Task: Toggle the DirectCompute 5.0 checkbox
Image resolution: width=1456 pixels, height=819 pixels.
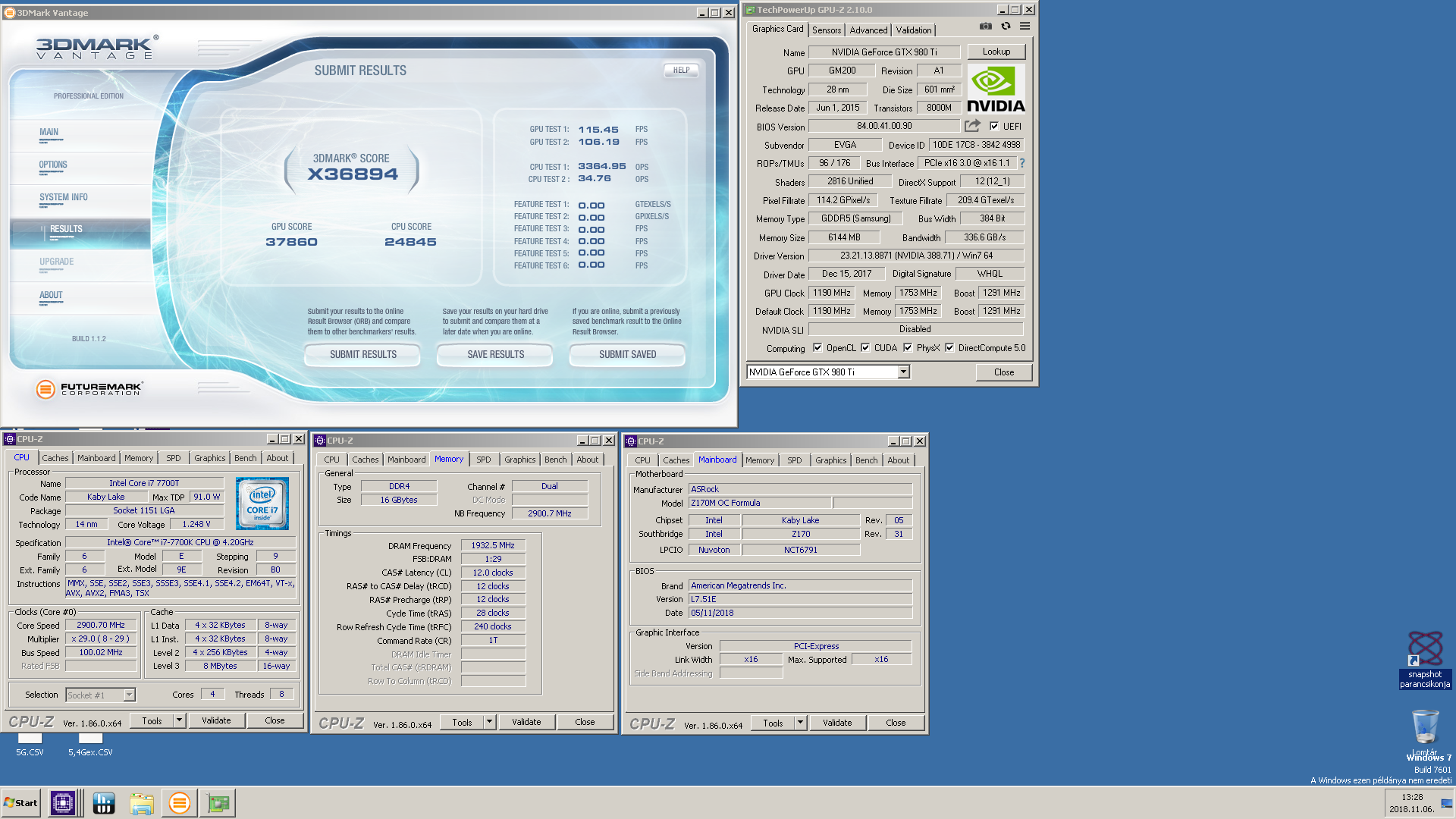Action: point(949,348)
